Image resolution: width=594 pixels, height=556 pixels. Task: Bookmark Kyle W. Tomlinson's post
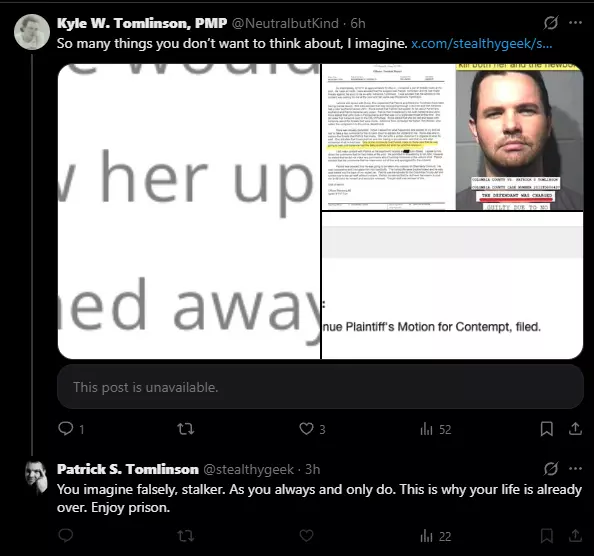pos(547,429)
